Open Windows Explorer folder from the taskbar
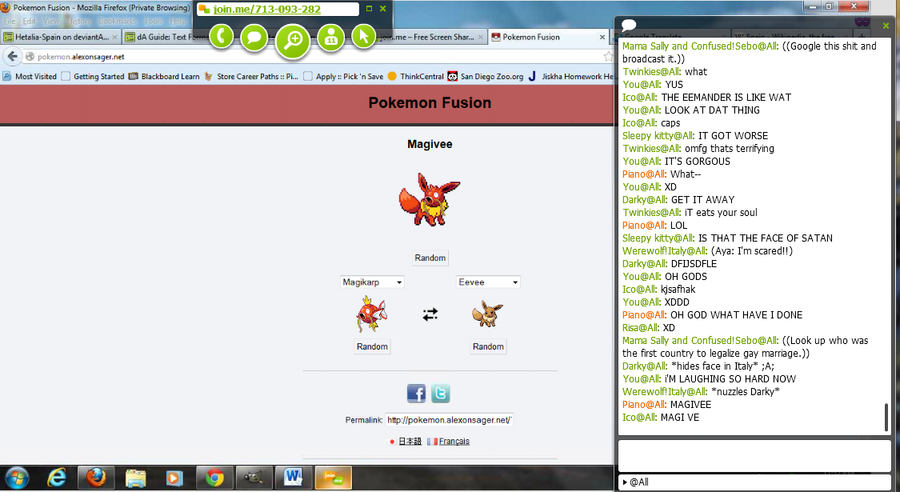The height and width of the screenshot is (492, 900). pyautogui.click(x=136, y=478)
